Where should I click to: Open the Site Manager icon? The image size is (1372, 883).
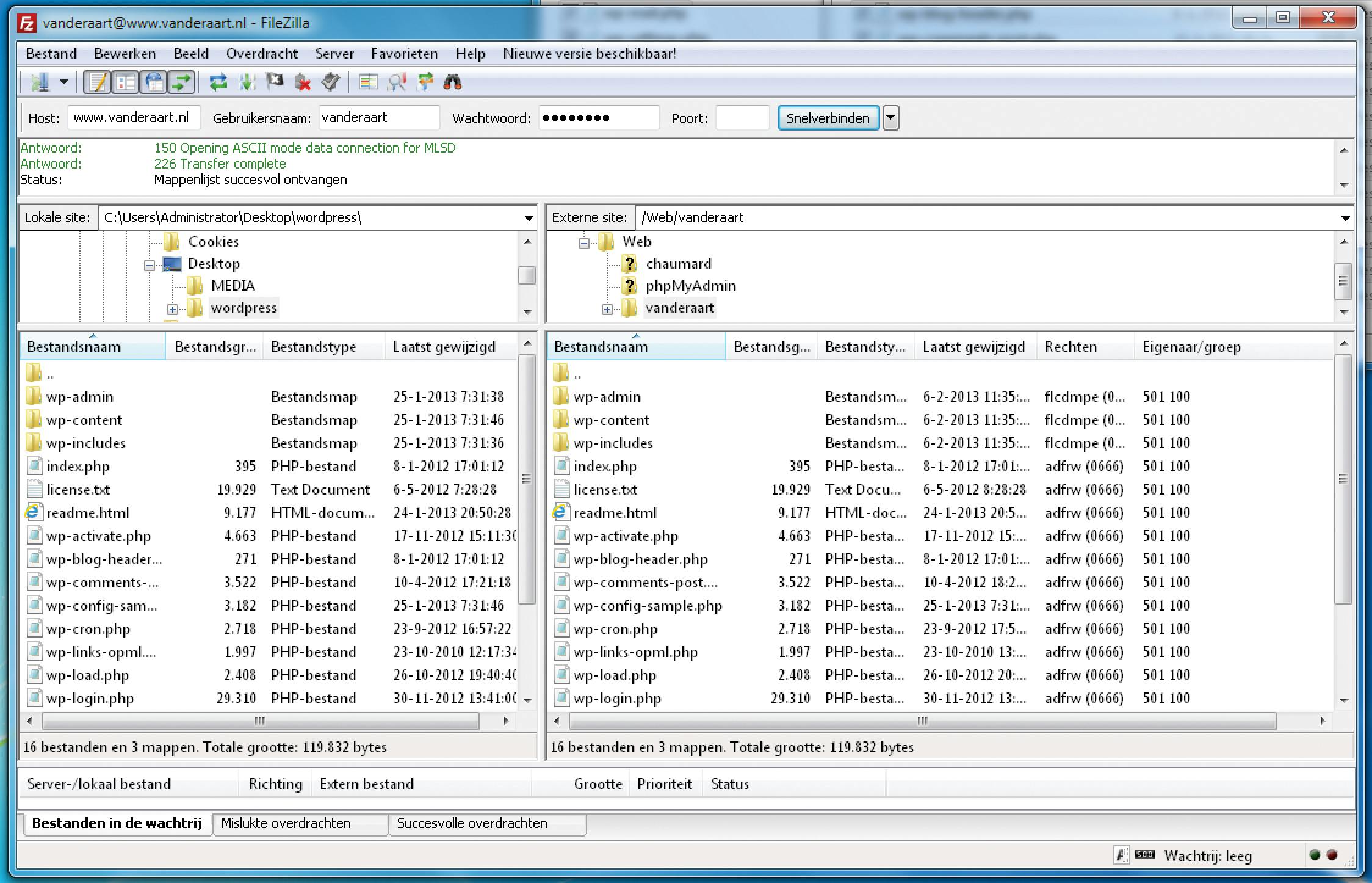point(40,82)
